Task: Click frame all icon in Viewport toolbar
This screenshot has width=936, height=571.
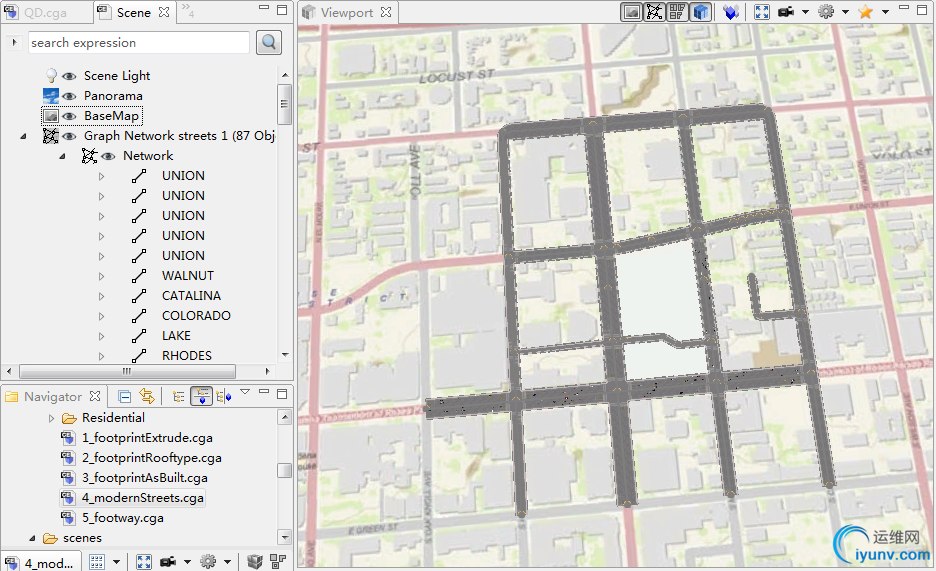Action: (762, 12)
